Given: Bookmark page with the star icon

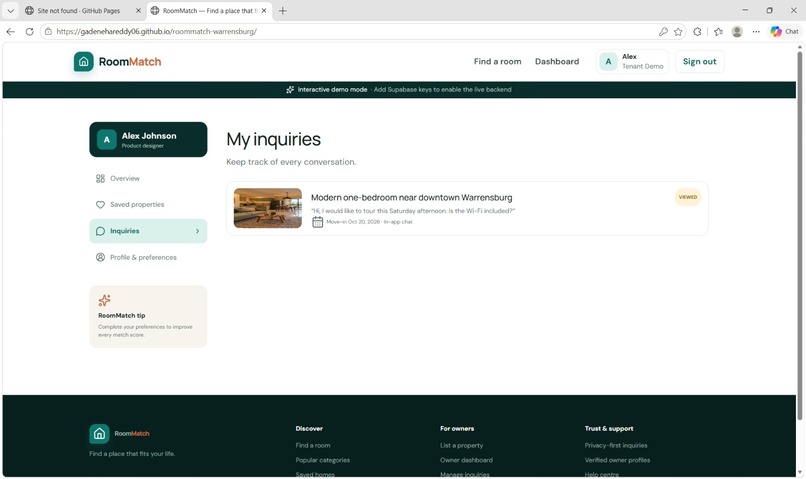Looking at the screenshot, I should (x=679, y=31).
